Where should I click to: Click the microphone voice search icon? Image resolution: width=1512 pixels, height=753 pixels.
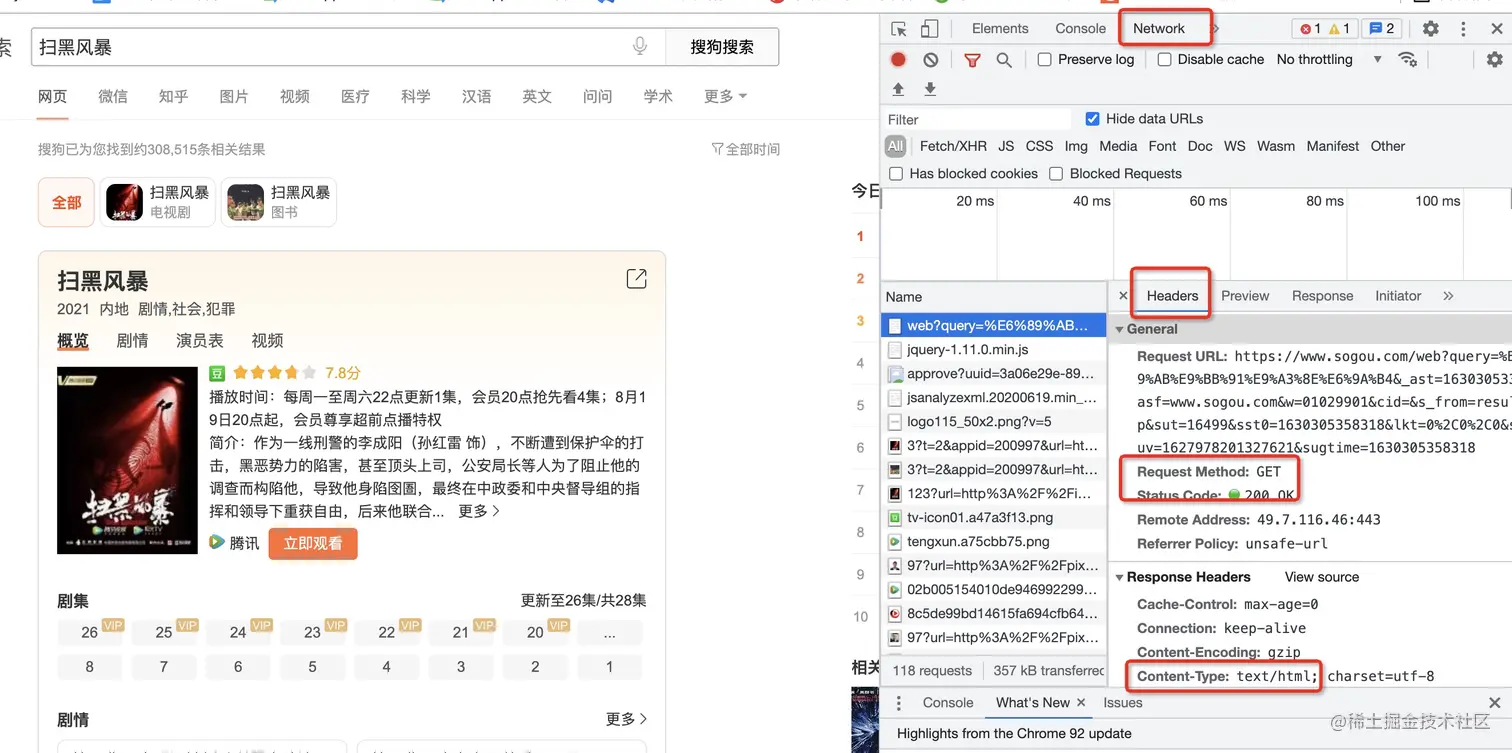point(640,46)
